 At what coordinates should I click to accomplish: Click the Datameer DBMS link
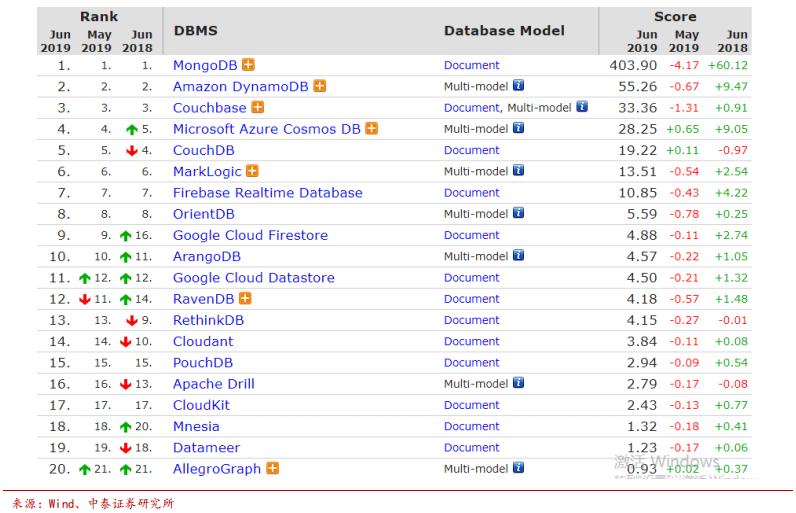click(206, 448)
